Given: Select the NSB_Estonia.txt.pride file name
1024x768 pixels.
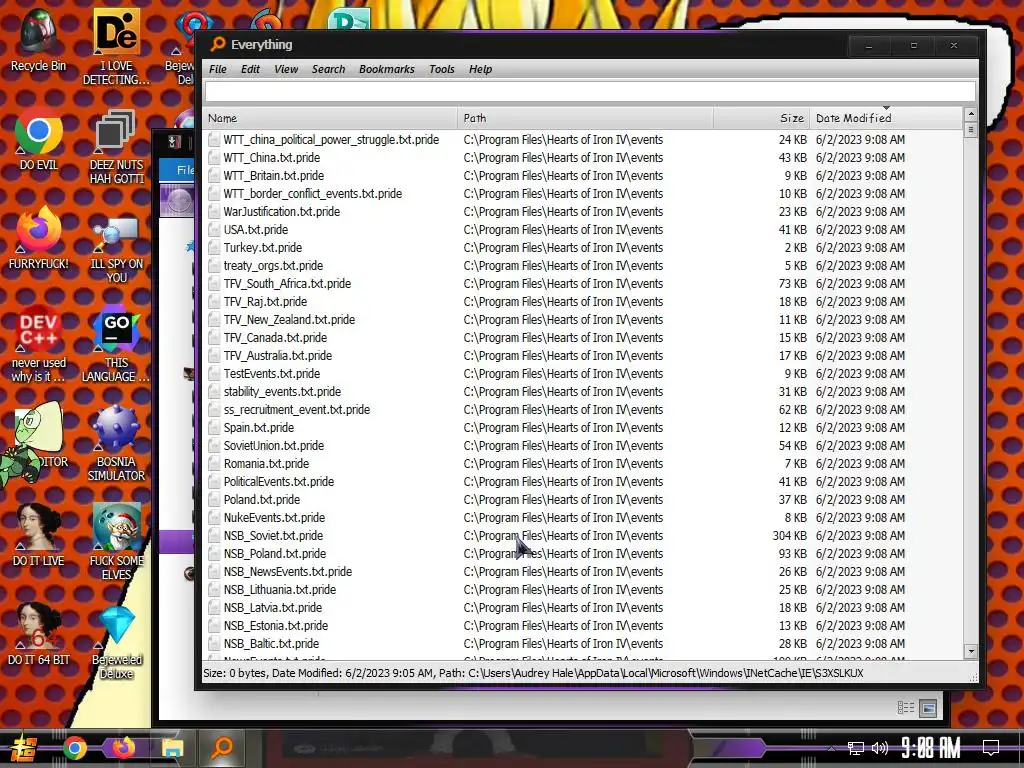Looking at the screenshot, I should tap(276, 626).
